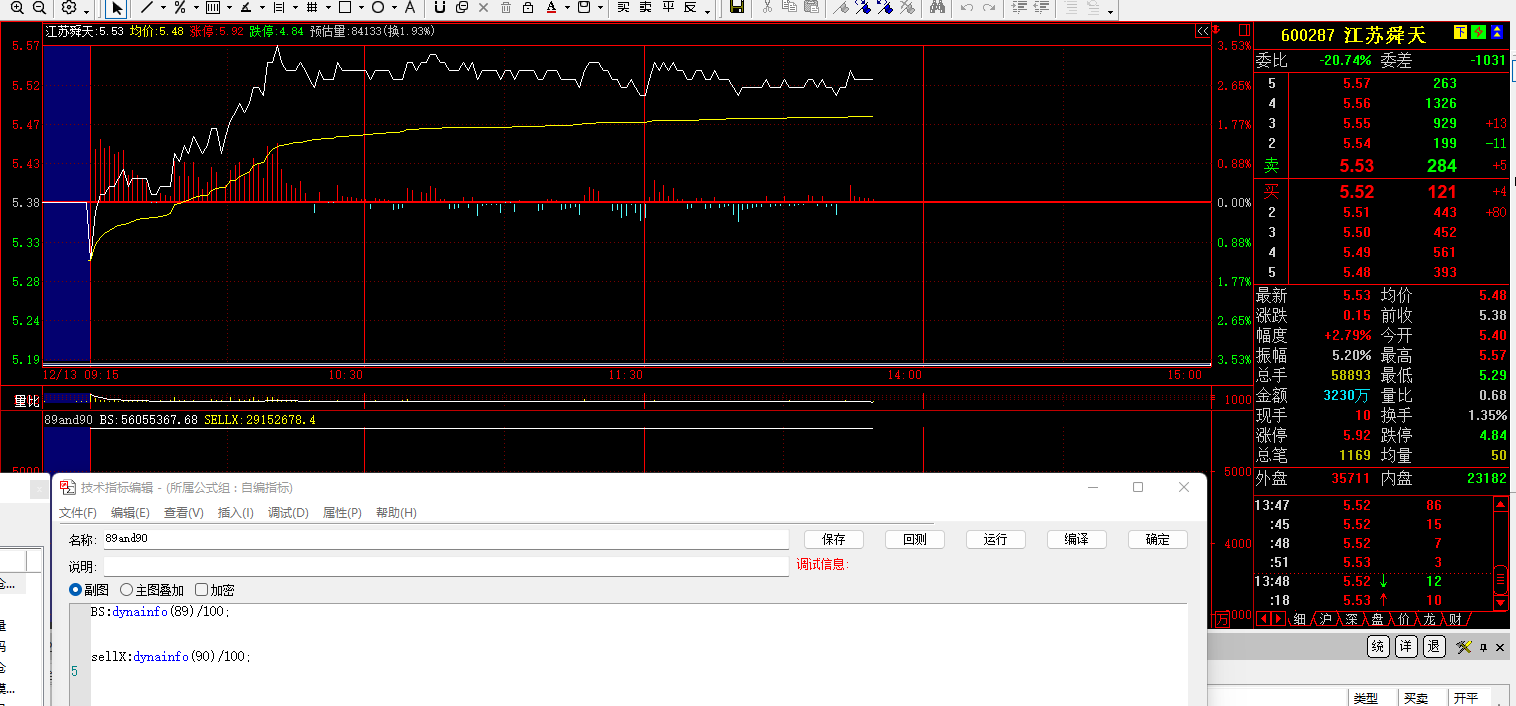Click the green floppy disk save icon
1516x706 pixels.
[x=737, y=8]
